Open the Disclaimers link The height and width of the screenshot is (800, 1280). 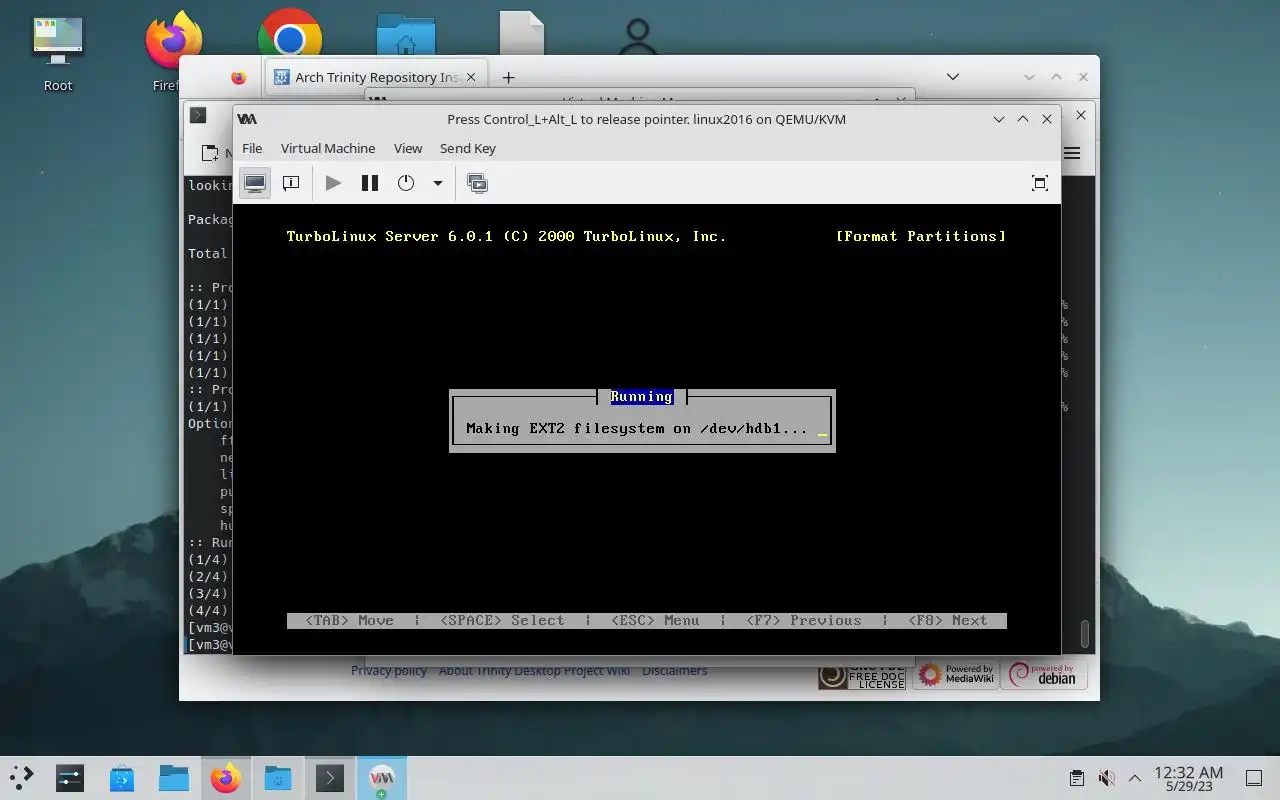point(674,670)
